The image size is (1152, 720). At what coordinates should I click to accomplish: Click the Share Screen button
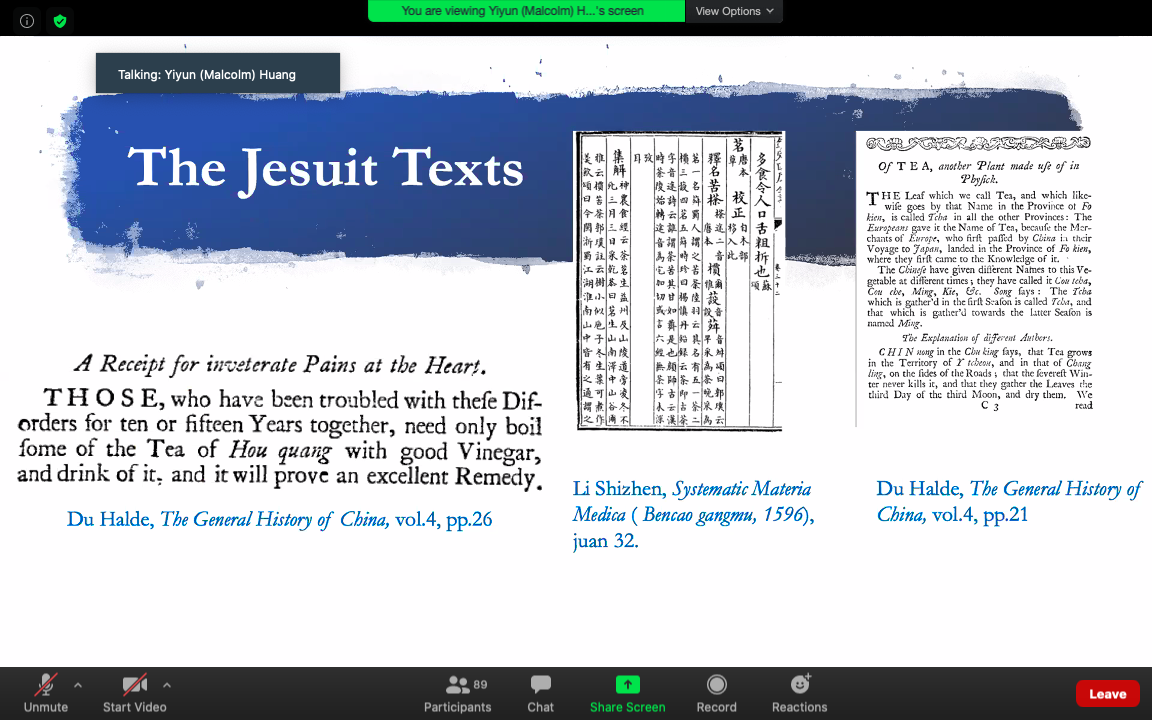pyautogui.click(x=627, y=693)
